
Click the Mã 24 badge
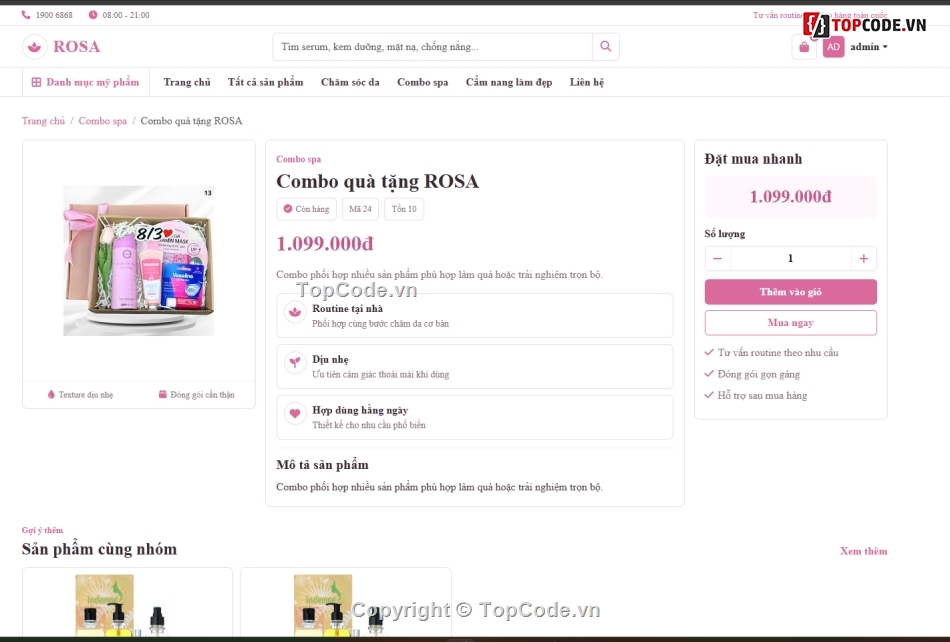[x=360, y=209]
